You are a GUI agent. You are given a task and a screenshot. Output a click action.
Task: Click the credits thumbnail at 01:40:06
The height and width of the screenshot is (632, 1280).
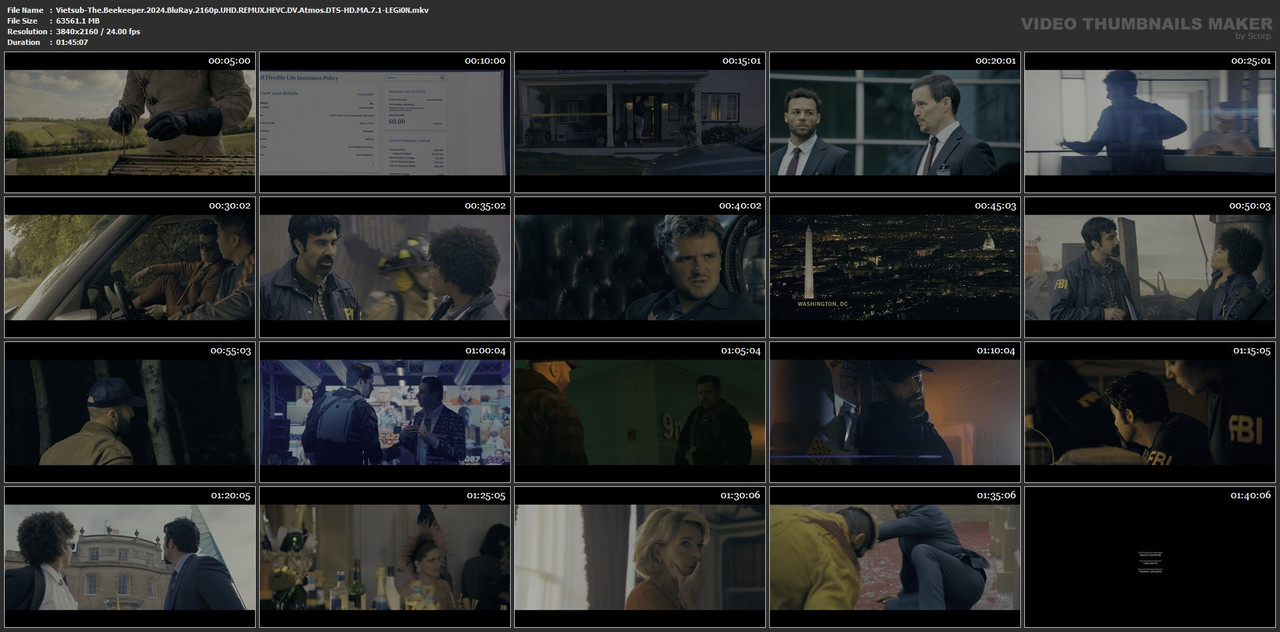[1150, 557]
